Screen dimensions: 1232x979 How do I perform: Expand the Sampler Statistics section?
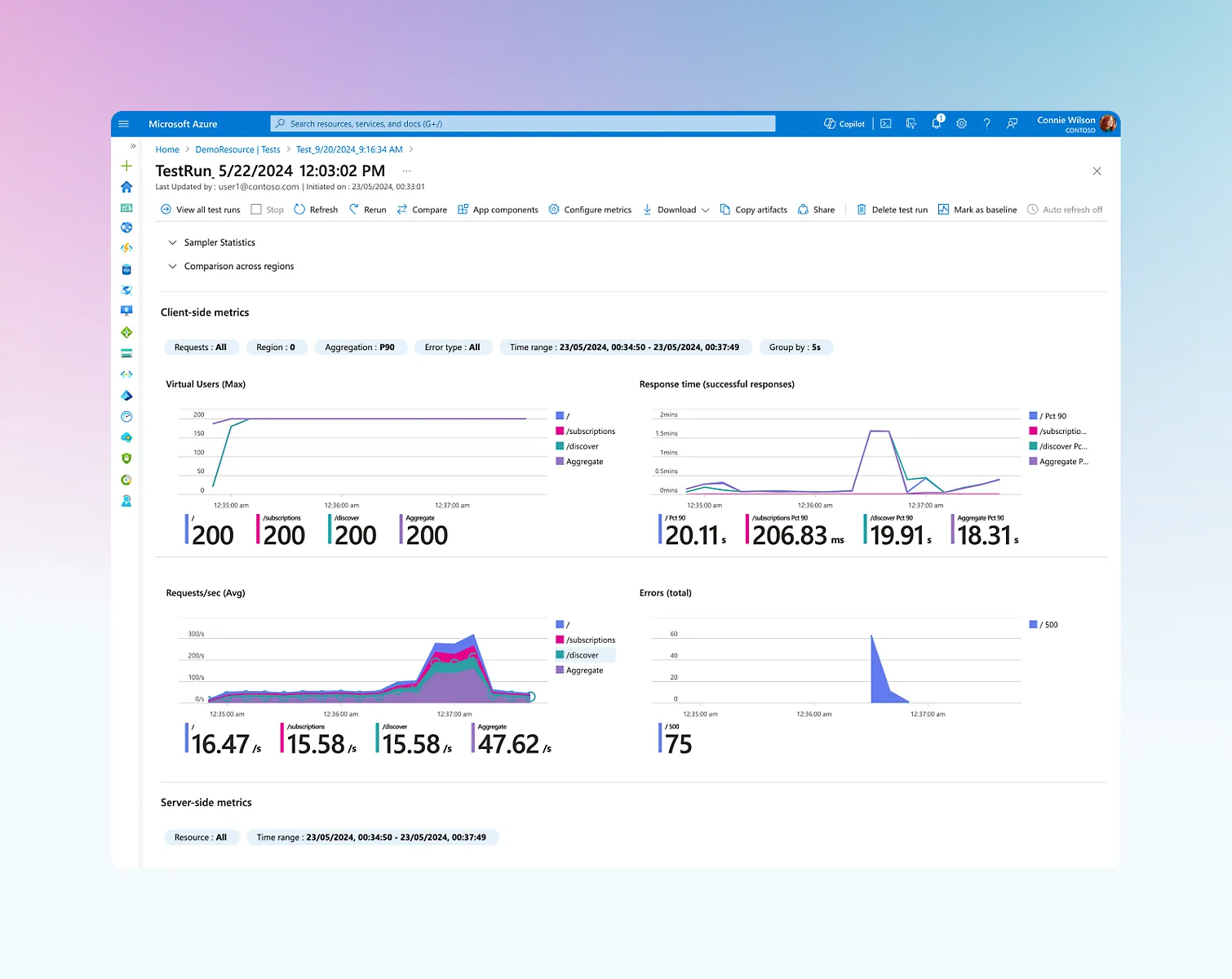tap(211, 242)
